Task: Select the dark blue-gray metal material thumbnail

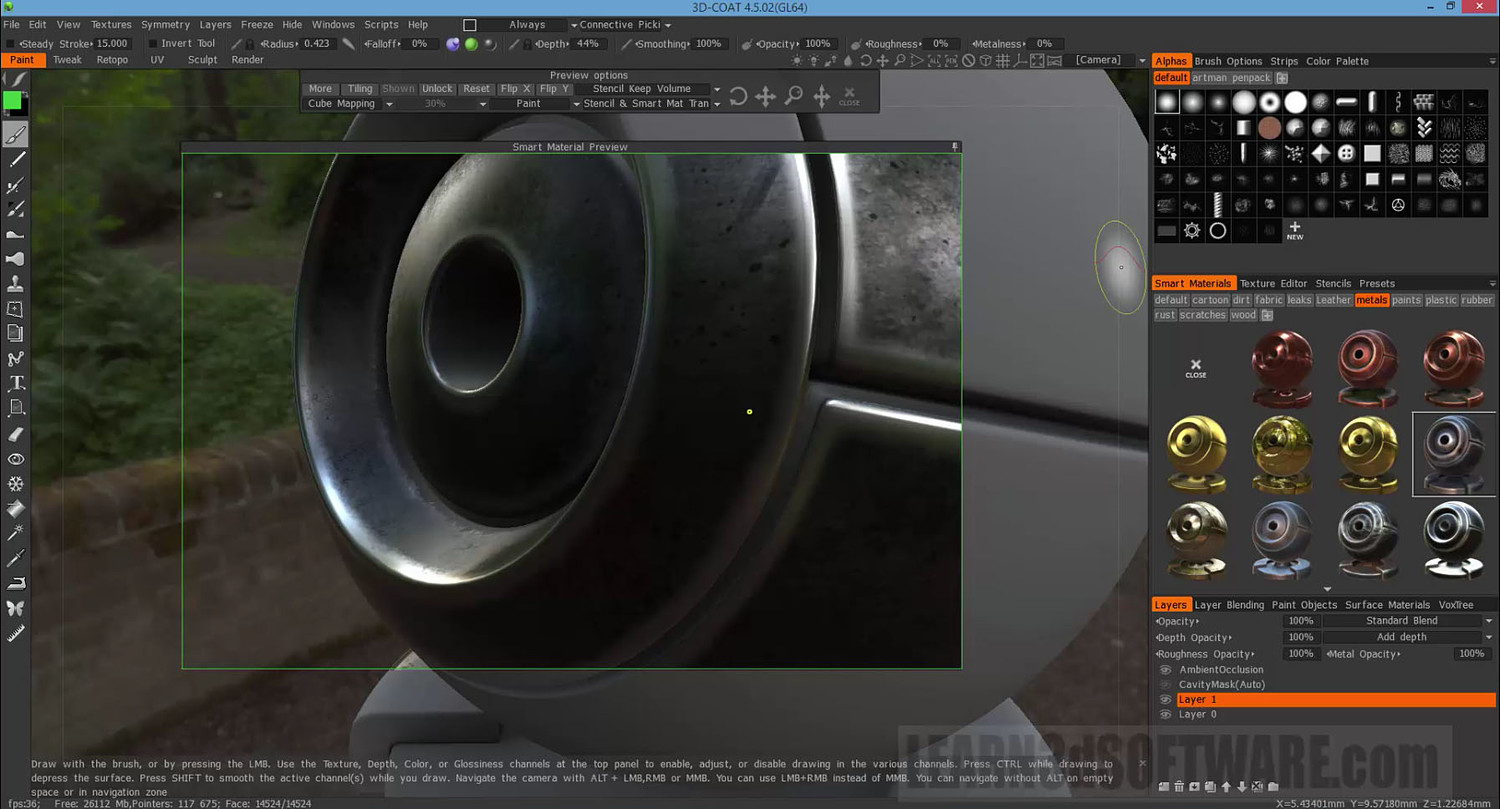Action: pyautogui.click(x=1454, y=454)
